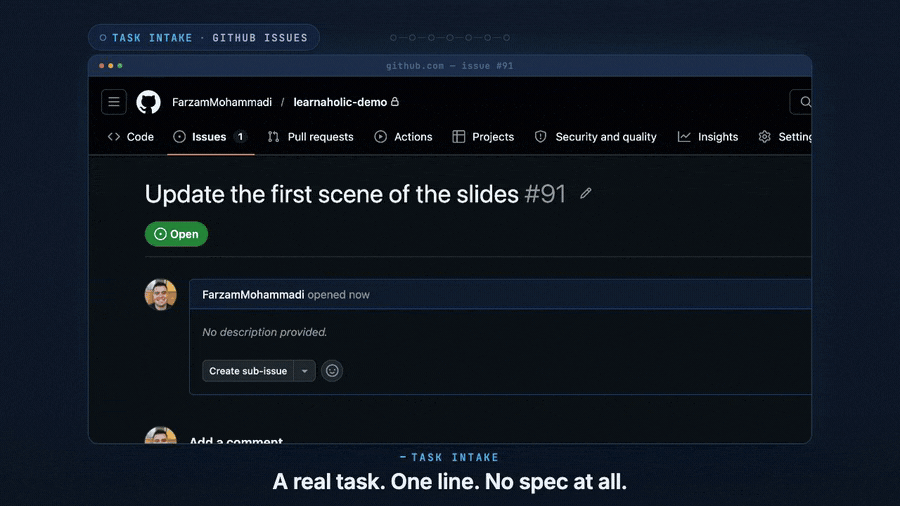
Task: Click FarzamMohammadi owner link in breadcrumb
Action: 222,102
